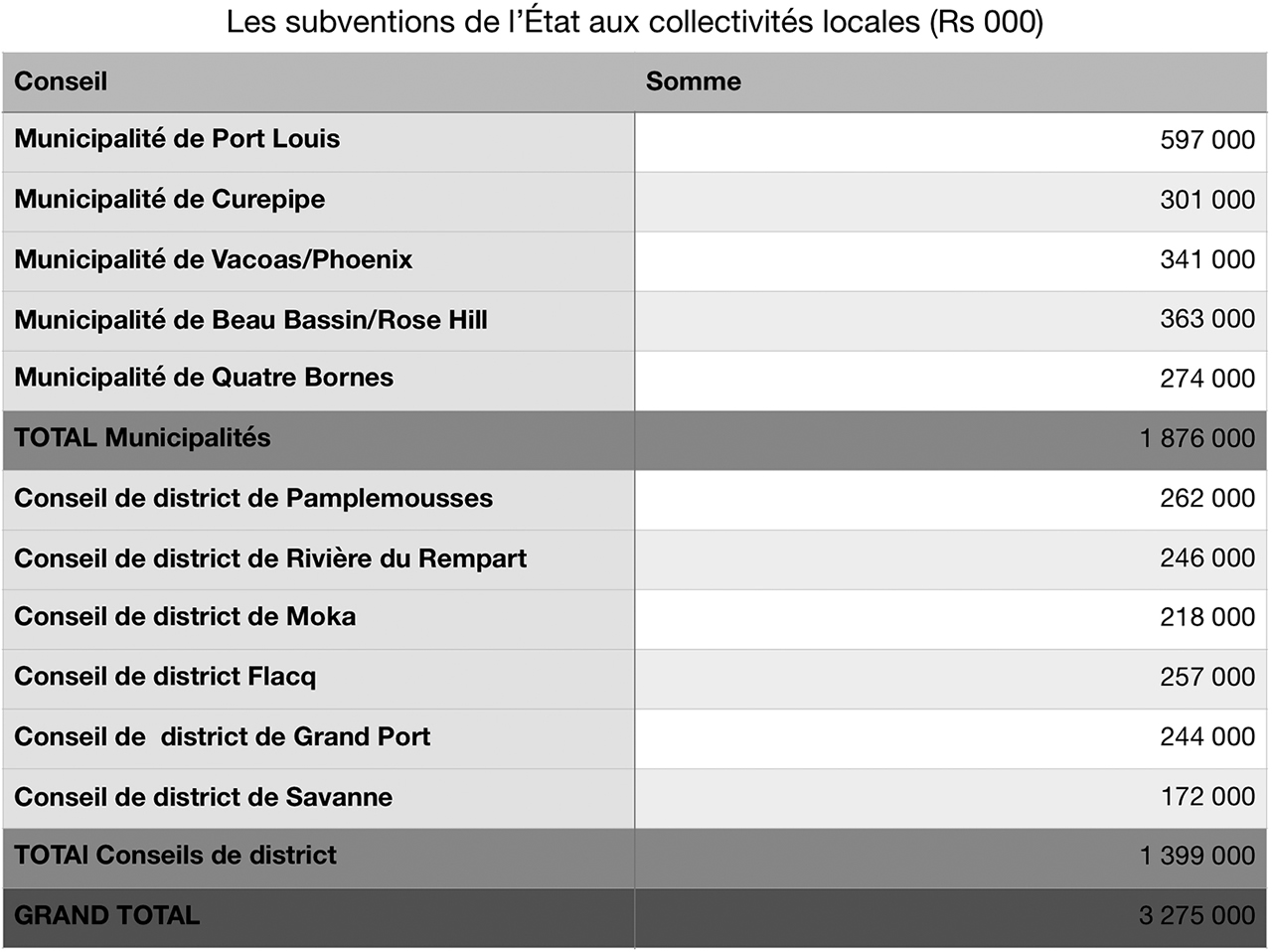Select the Municipalité de Port Louis cell
This screenshot has height=952, width=1272.
(177, 139)
